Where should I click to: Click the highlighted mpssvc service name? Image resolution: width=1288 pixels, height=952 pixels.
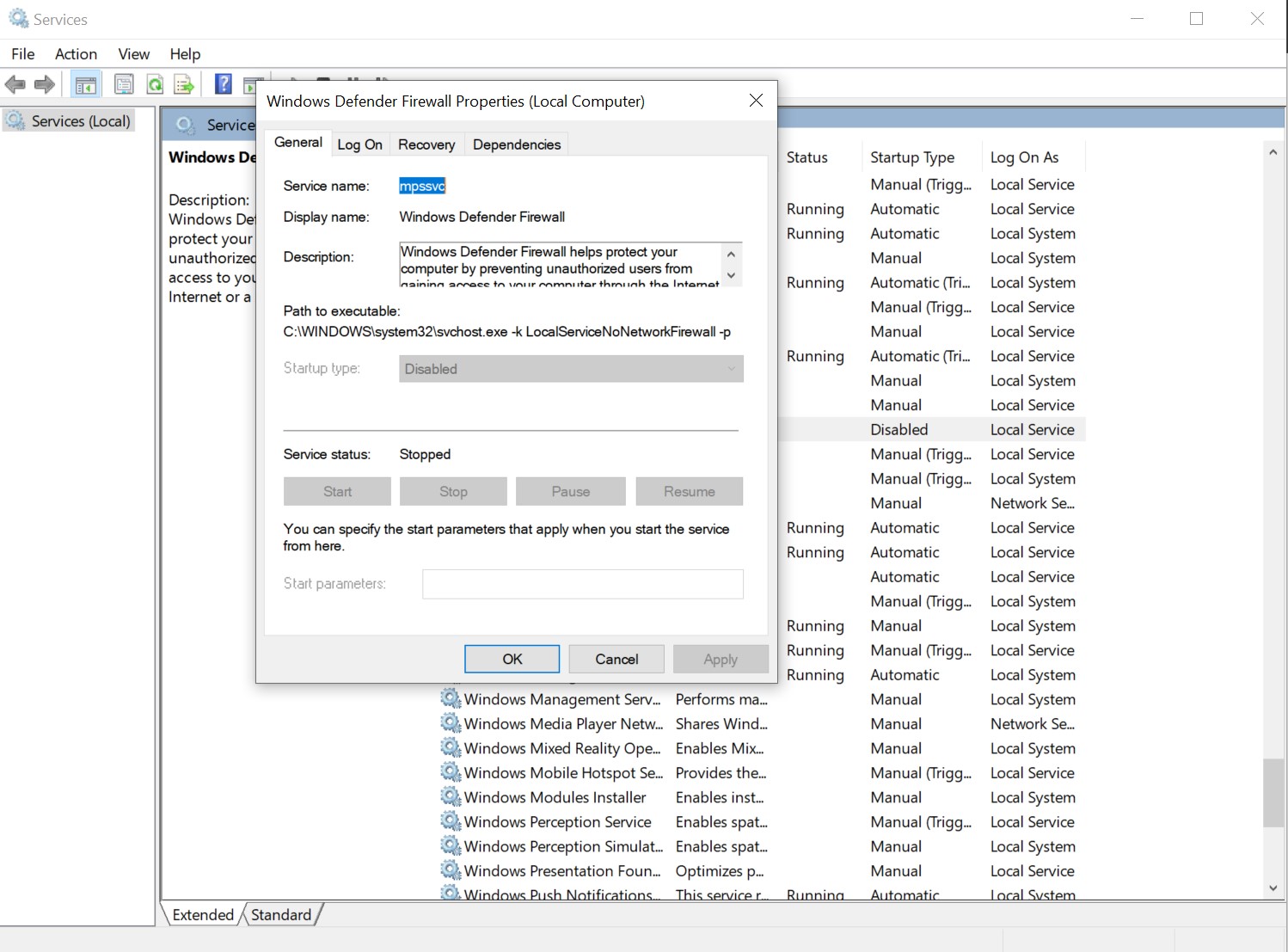422,186
